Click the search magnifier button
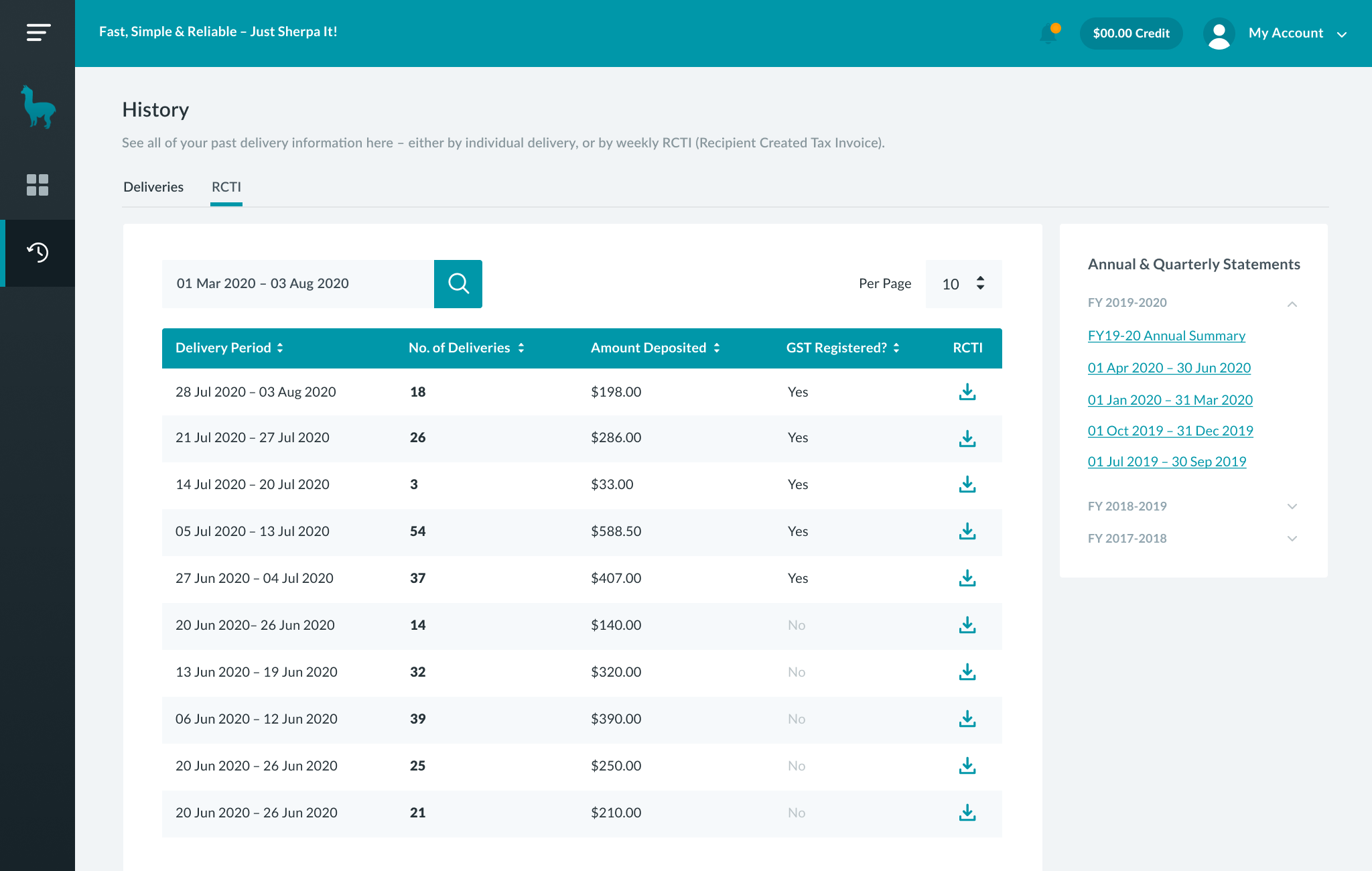 tap(458, 284)
